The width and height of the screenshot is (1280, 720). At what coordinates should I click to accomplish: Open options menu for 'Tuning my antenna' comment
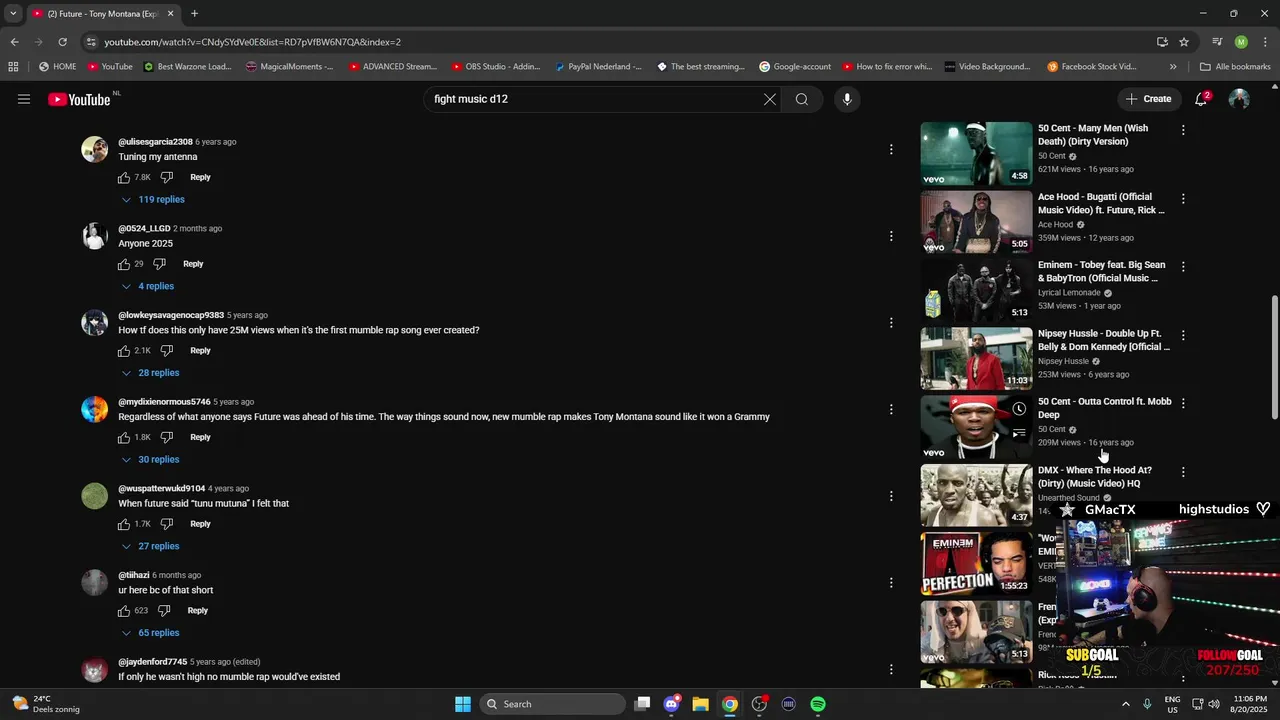891,149
